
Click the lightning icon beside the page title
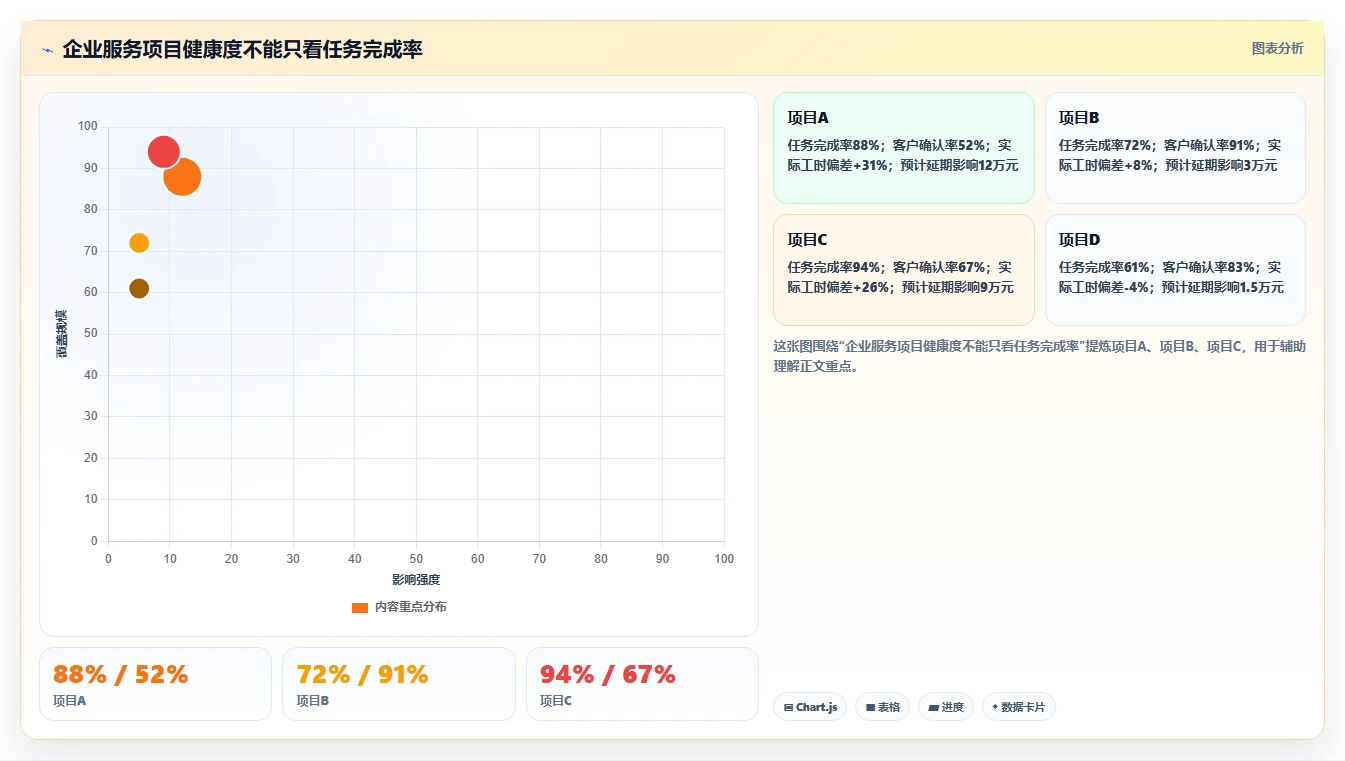[48, 50]
